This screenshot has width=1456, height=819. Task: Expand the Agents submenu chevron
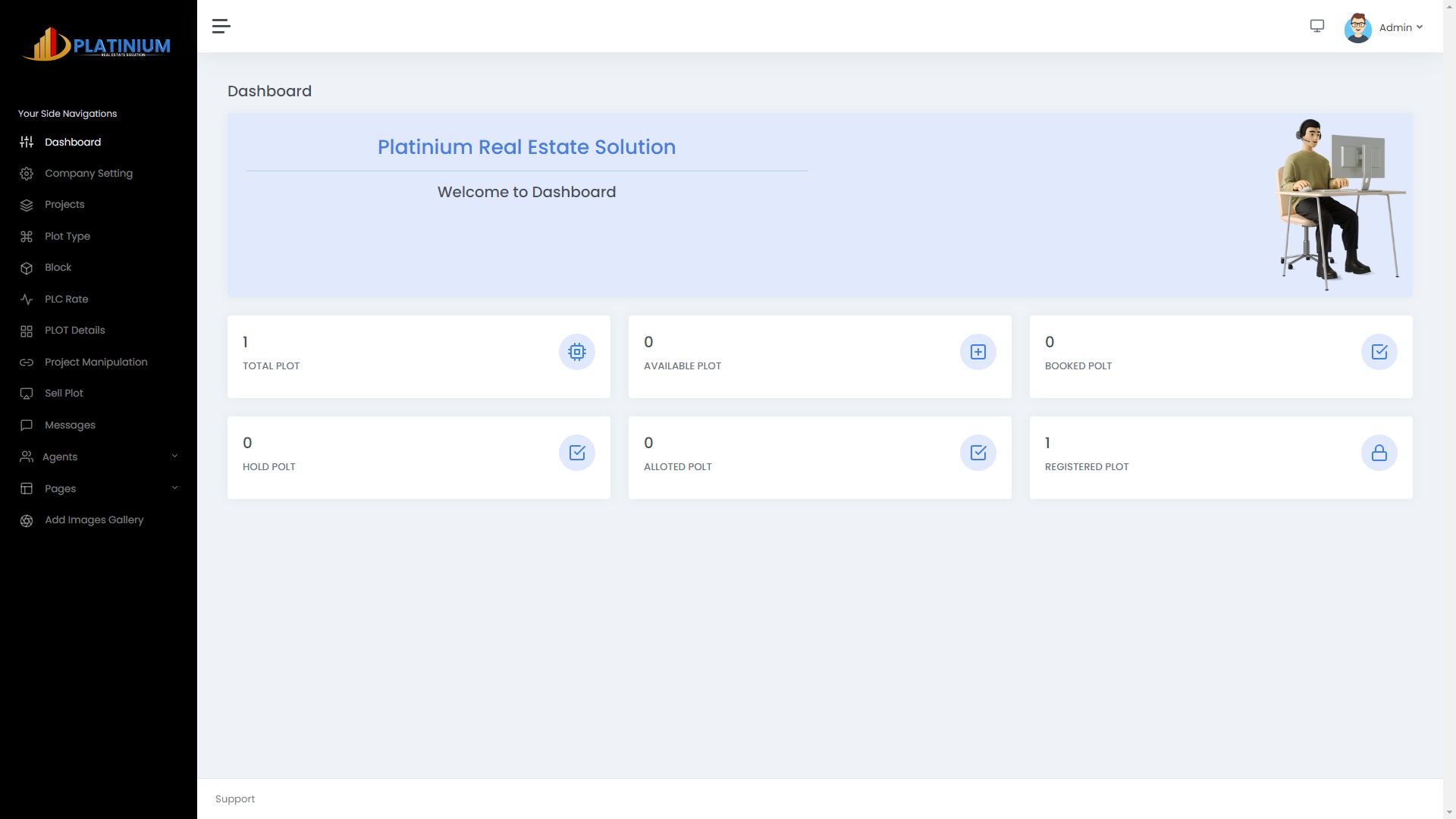(x=174, y=457)
